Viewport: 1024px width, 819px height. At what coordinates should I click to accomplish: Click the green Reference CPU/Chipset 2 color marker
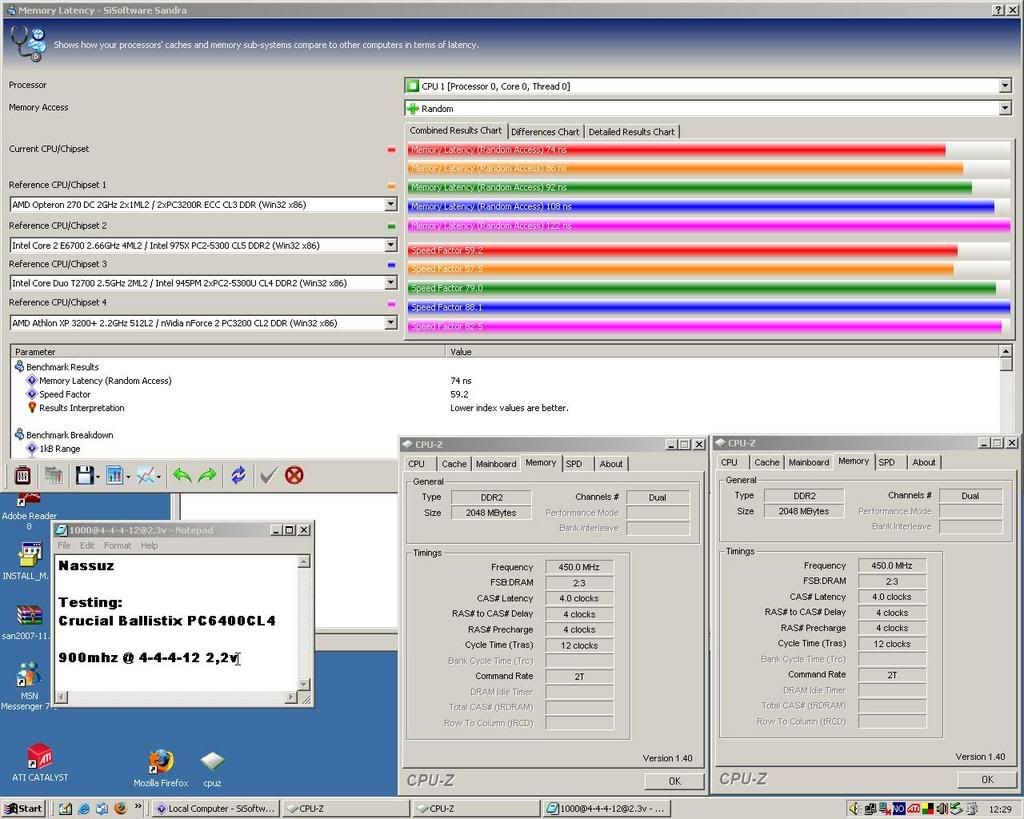[391, 227]
